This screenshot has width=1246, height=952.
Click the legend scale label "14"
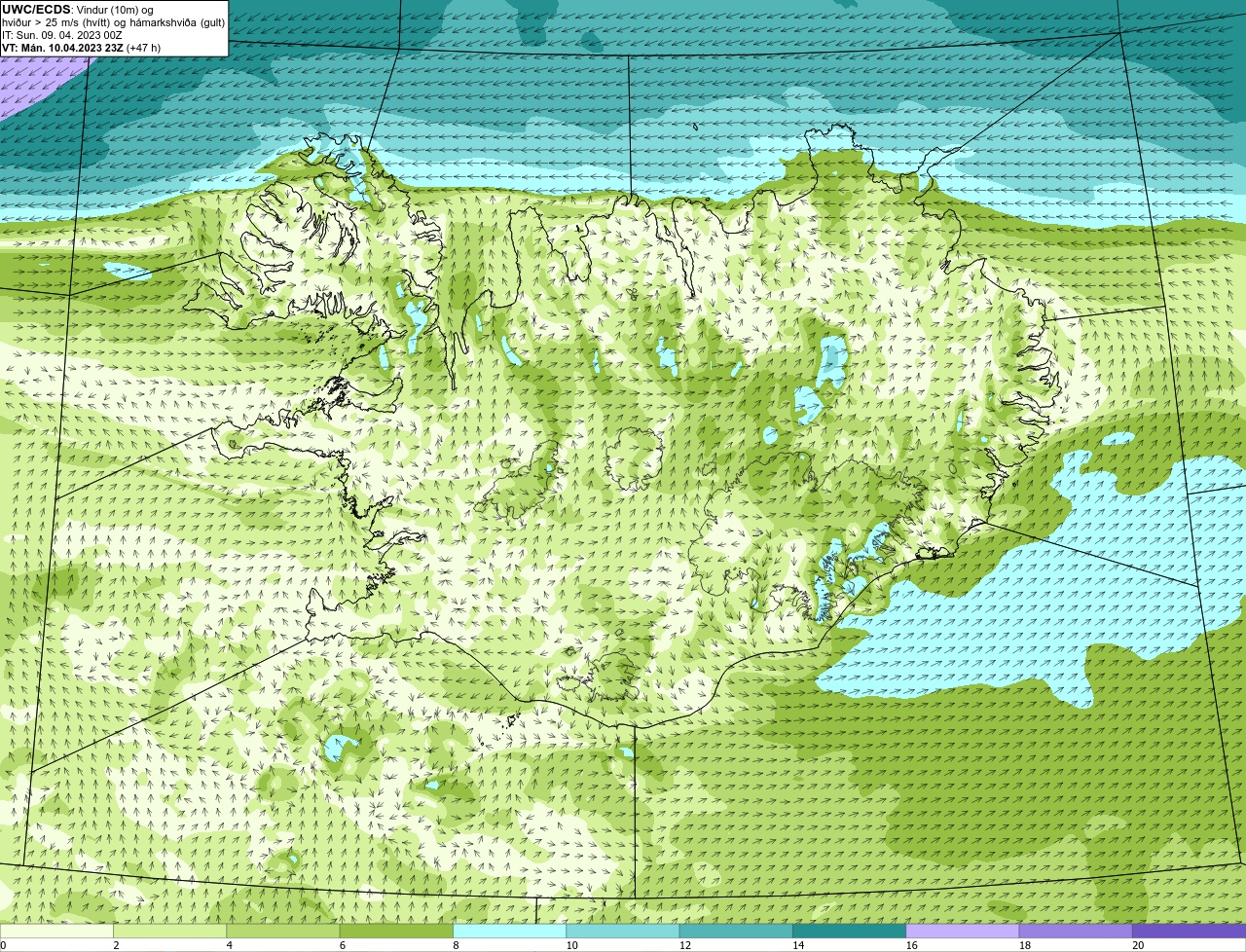tap(798, 945)
